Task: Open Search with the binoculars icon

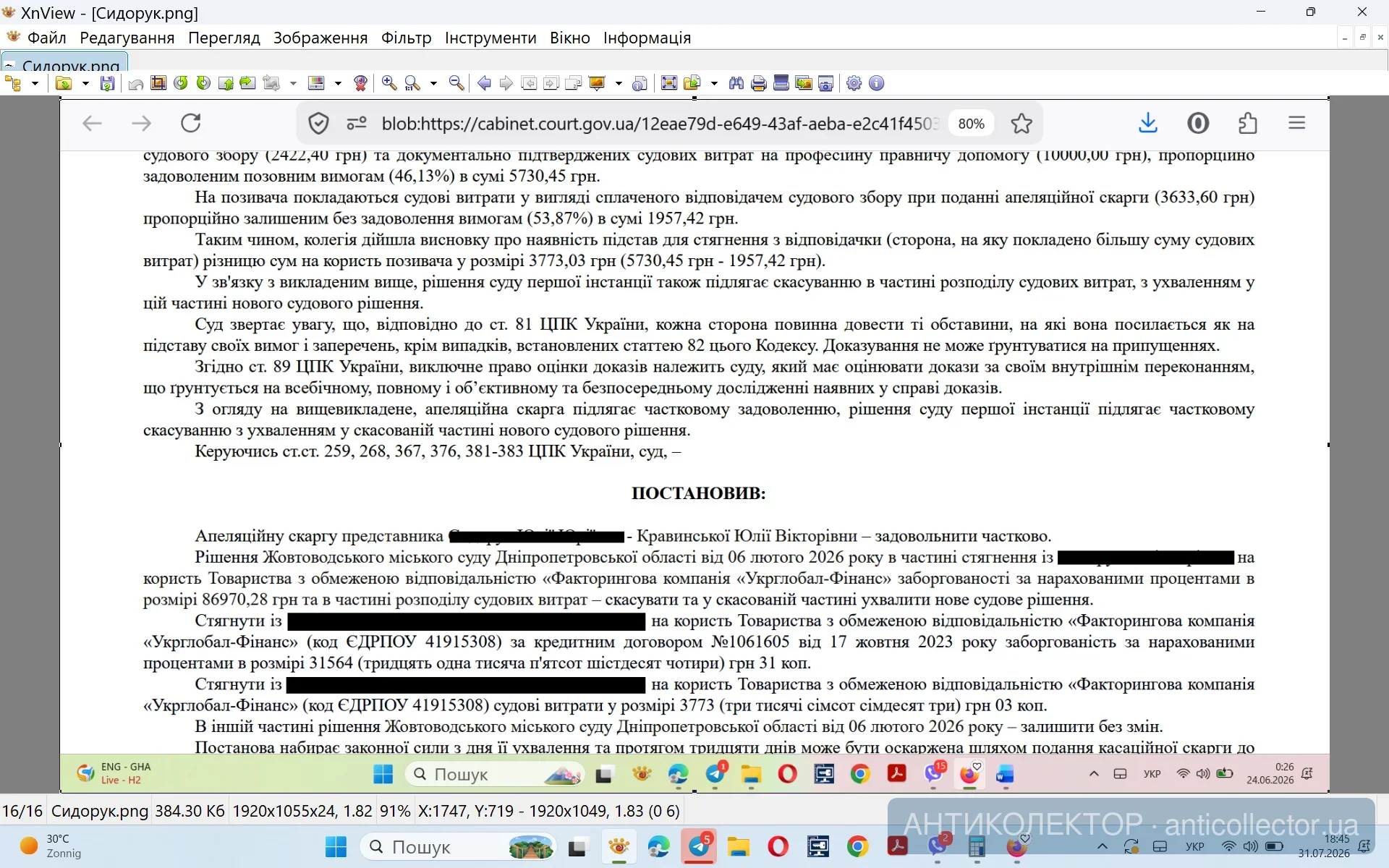Action: pos(736,83)
